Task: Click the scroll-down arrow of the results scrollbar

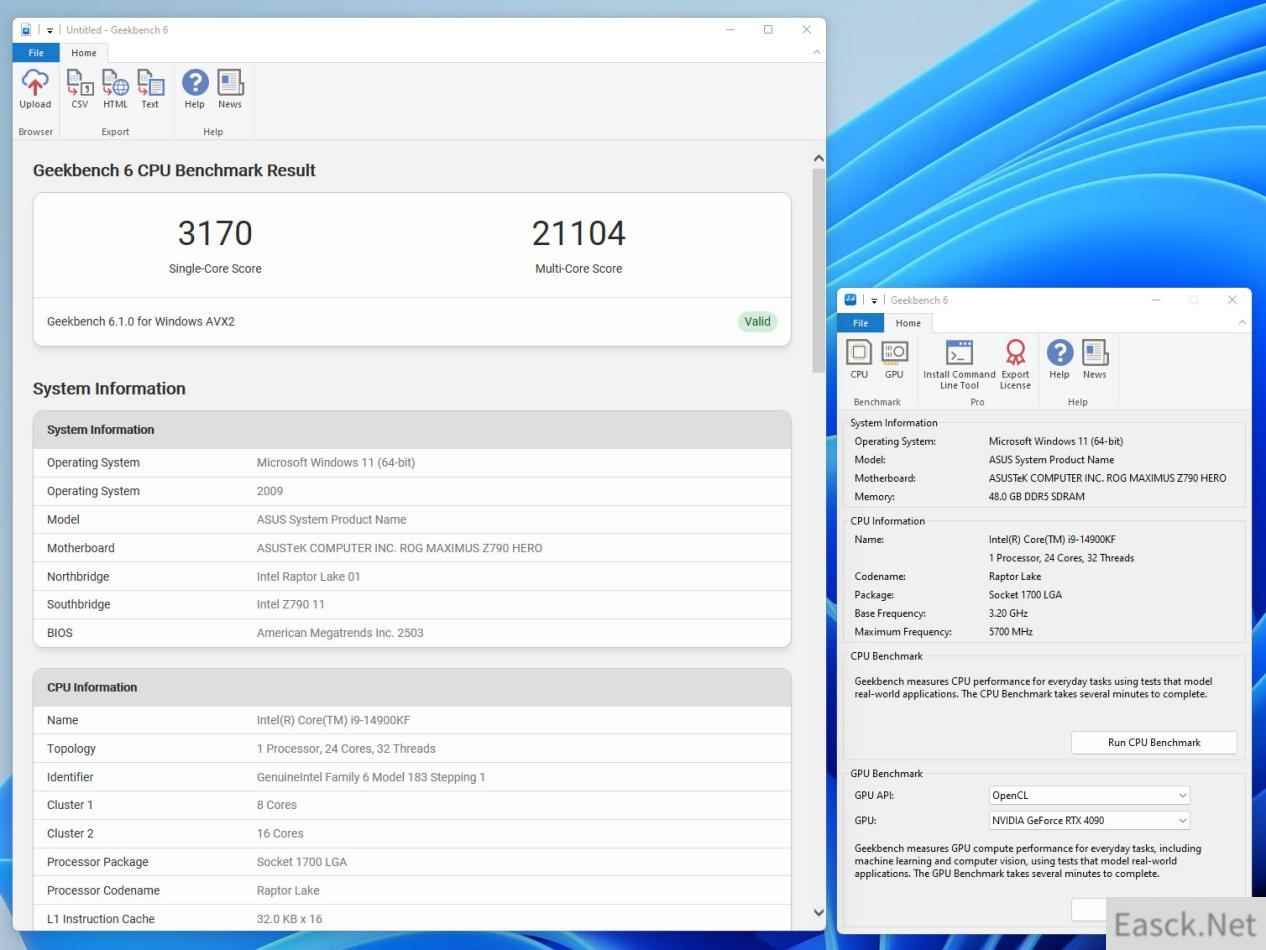Action: tap(819, 912)
